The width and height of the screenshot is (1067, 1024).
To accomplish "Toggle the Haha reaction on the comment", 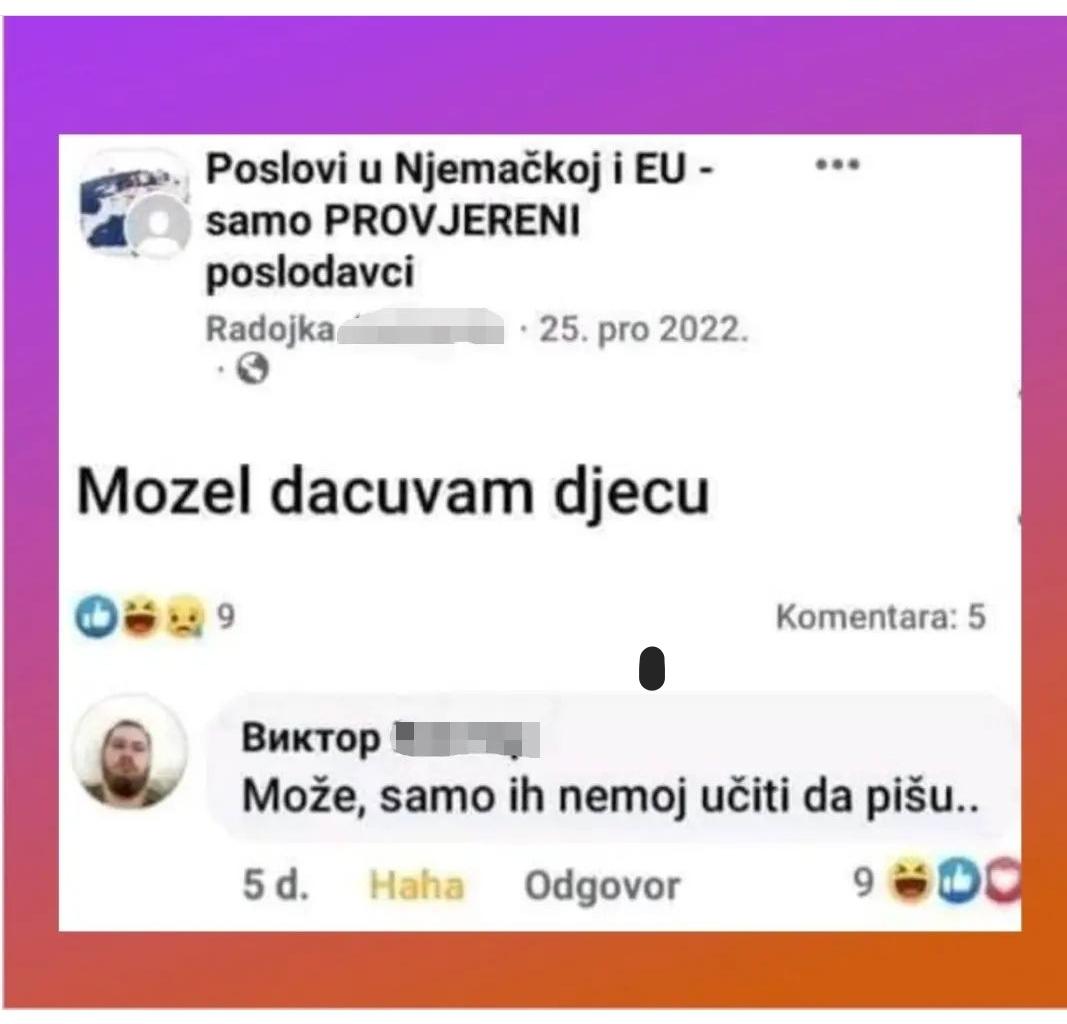I will [416, 885].
